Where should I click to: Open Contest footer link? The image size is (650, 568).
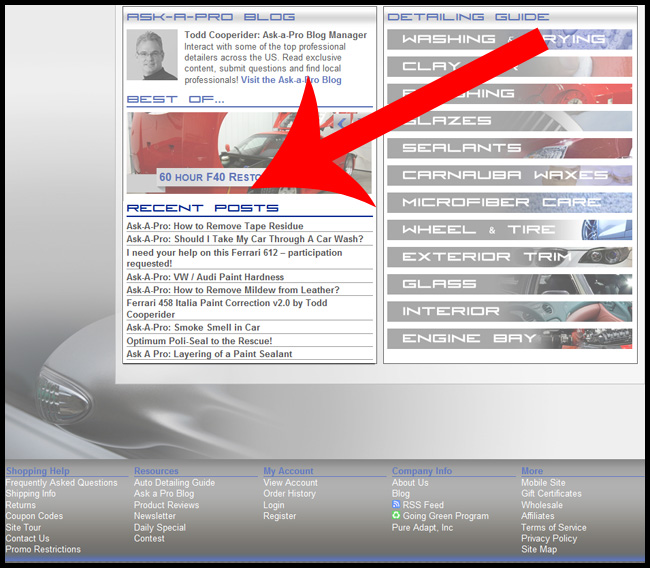pyautogui.click(x=149, y=538)
